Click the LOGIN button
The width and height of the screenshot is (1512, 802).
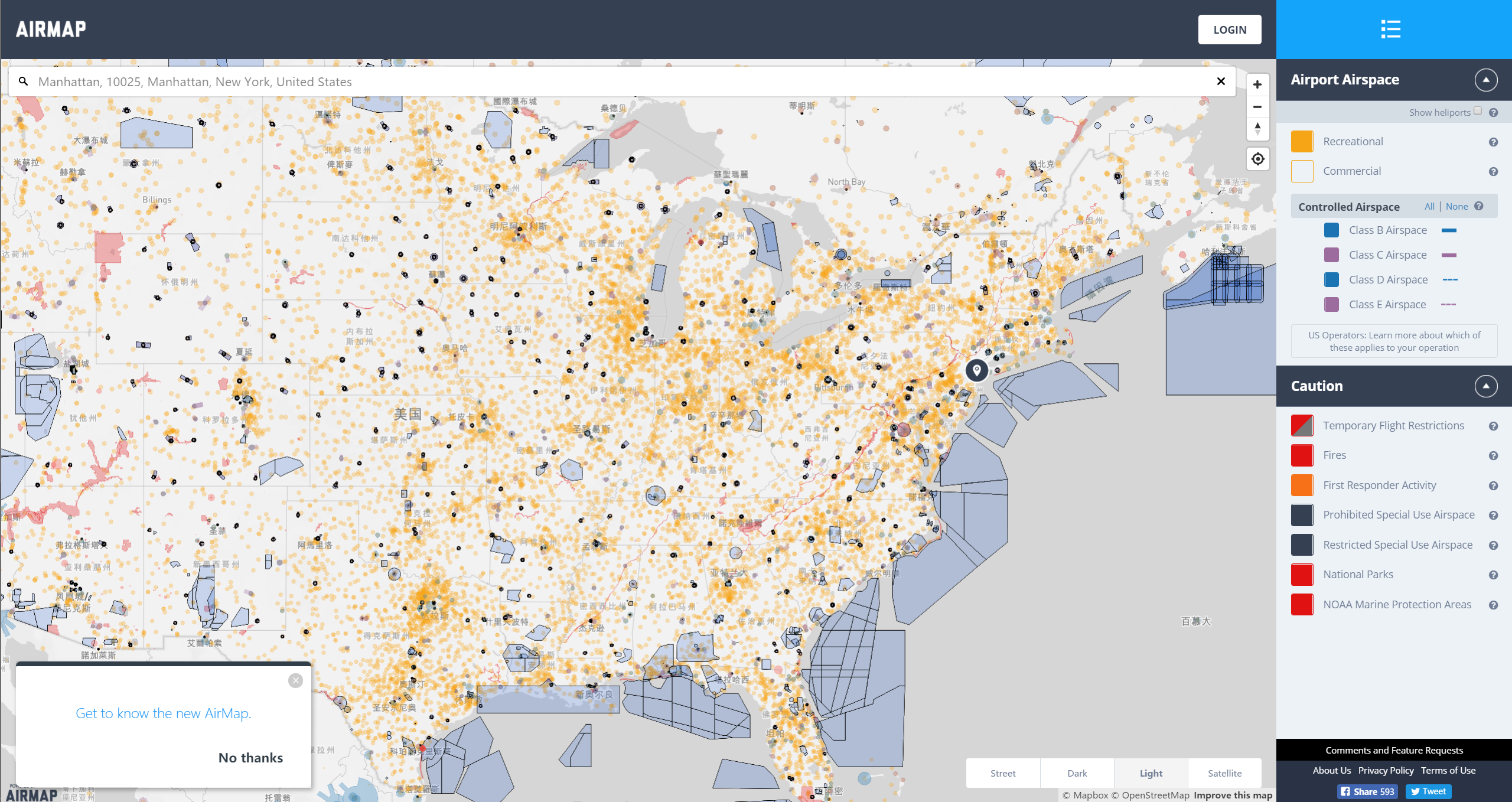coord(1230,30)
